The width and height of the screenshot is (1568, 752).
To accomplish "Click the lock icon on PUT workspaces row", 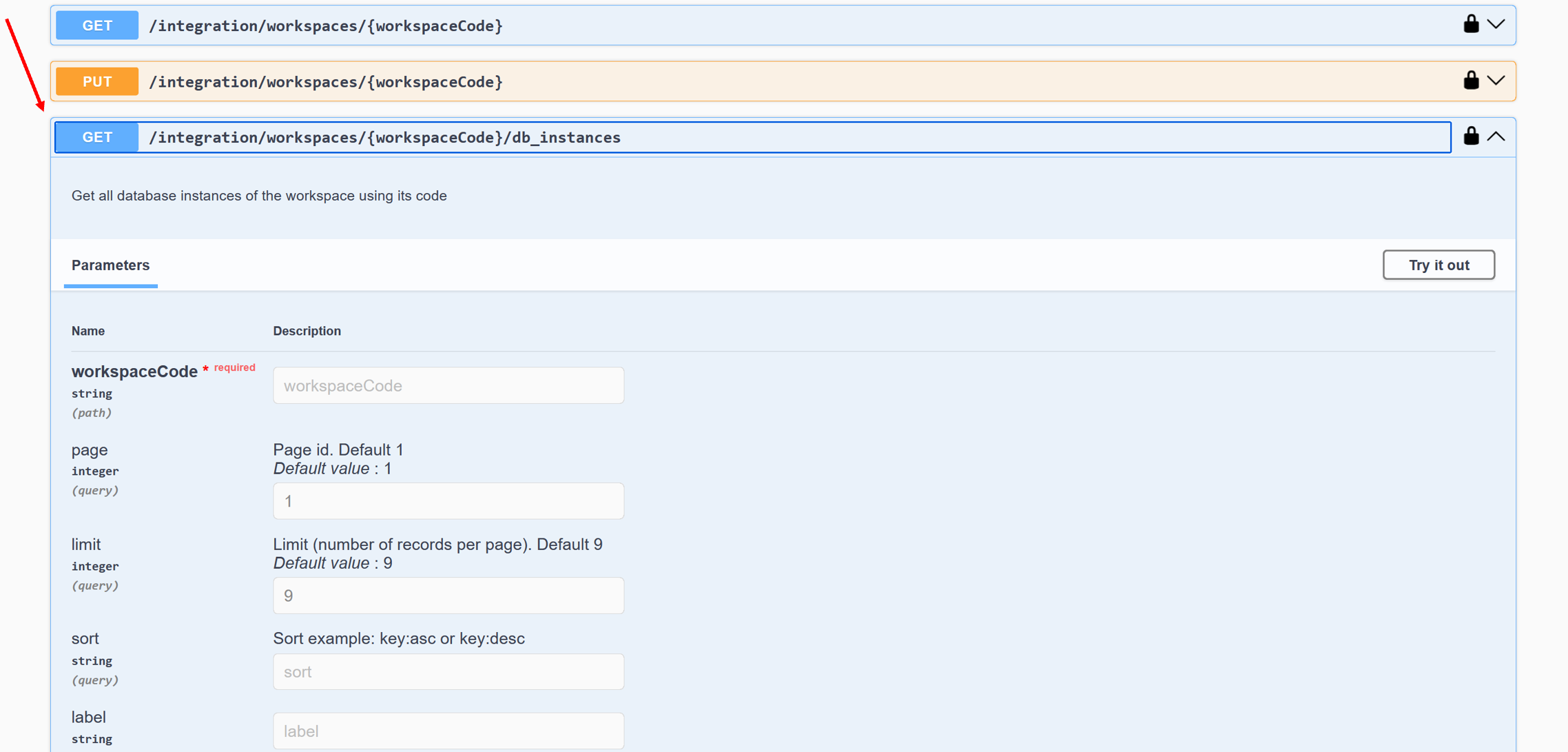I will pos(1470,81).
